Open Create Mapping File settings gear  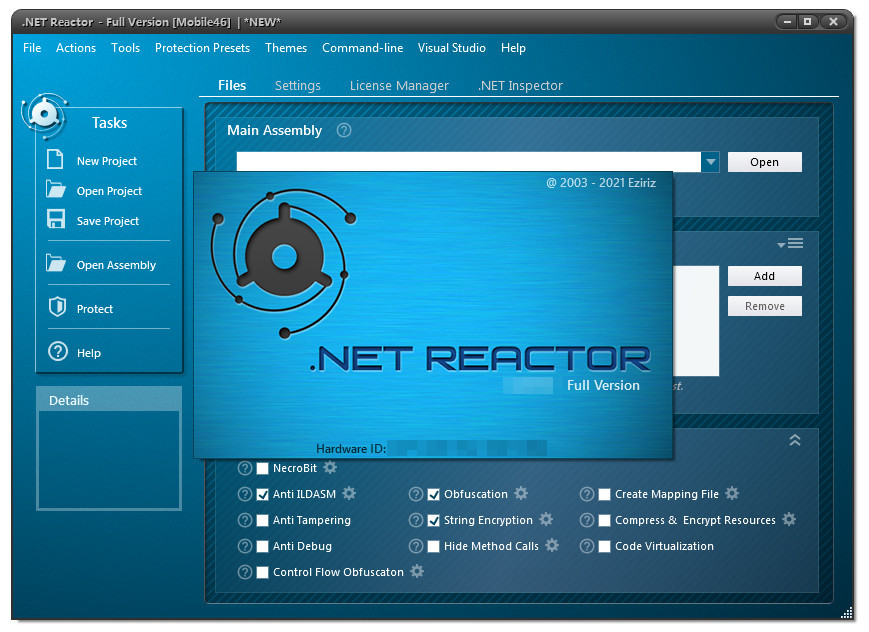coord(732,493)
